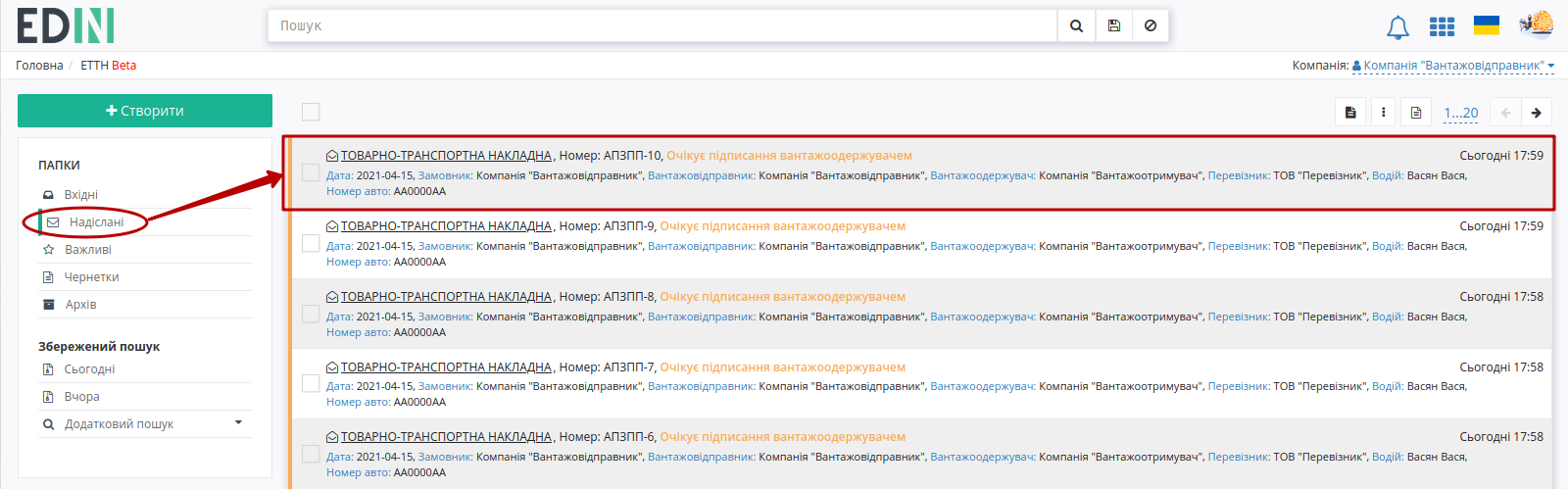This screenshot has height=489, width=1568.
Task: Save the current search with floppy icon
Action: [1114, 25]
